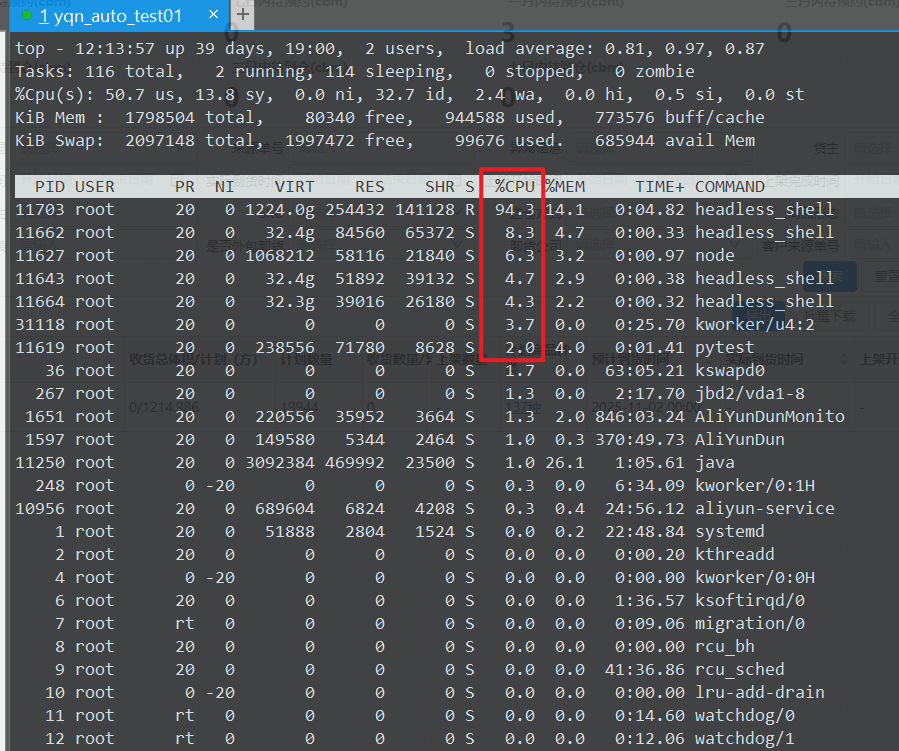899x751 pixels.
Task: Click the pytest process command name
Action: 725,347
